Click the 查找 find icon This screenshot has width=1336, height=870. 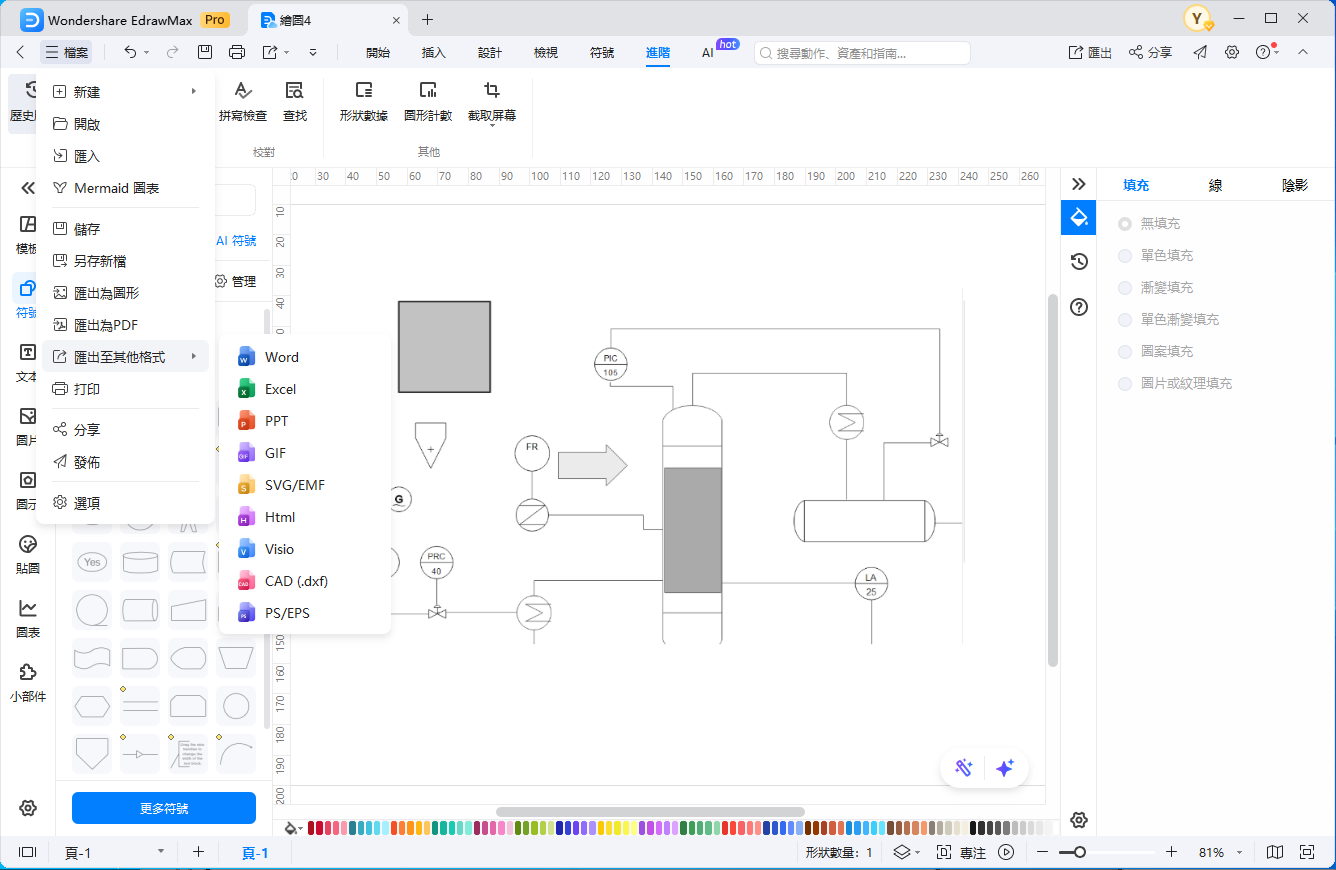pos(294,91)
